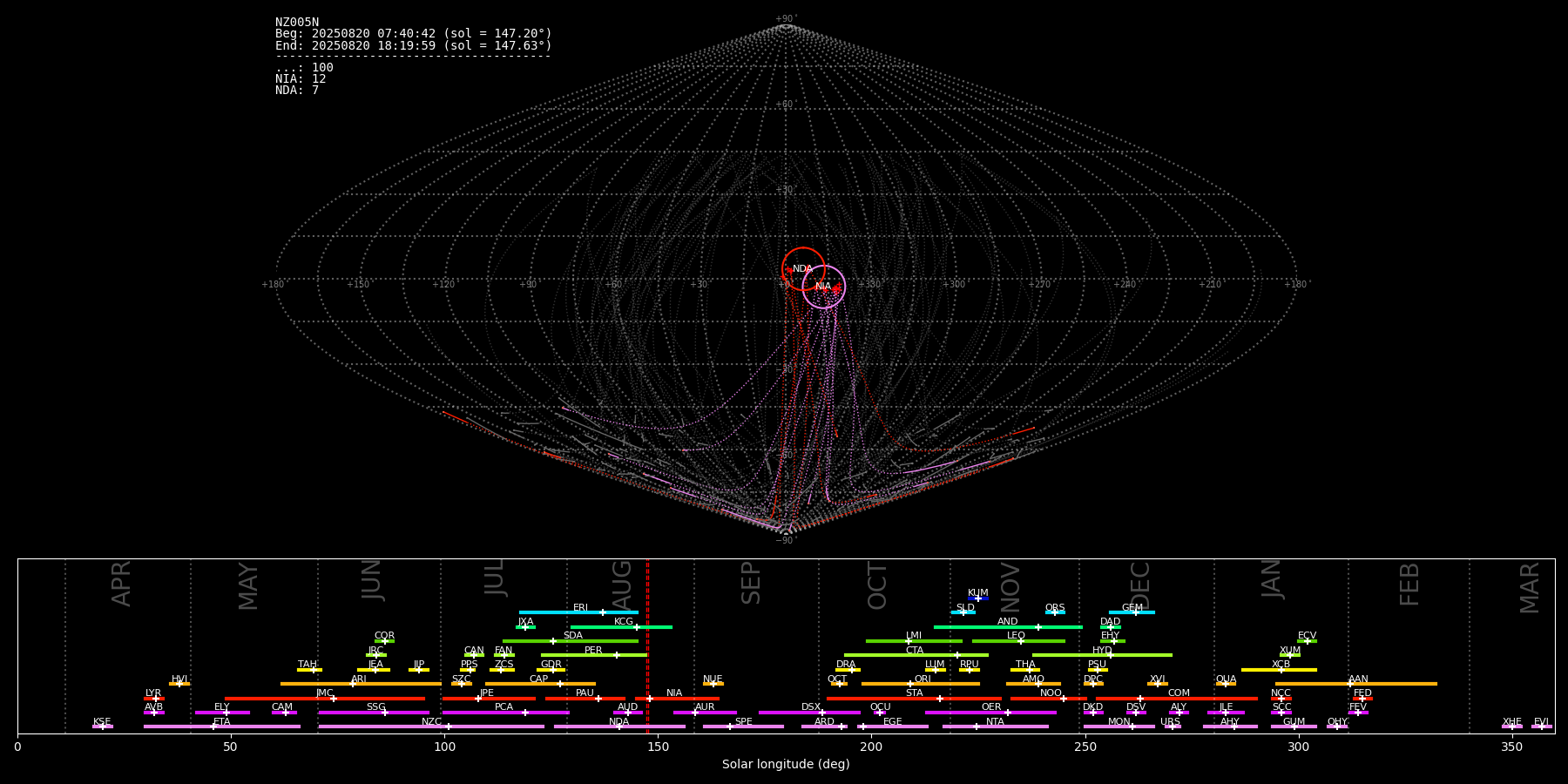Select the Beg: 20250820 07:40:42 line
Viewport: 1568px width, 784px height.
(414, 34)
